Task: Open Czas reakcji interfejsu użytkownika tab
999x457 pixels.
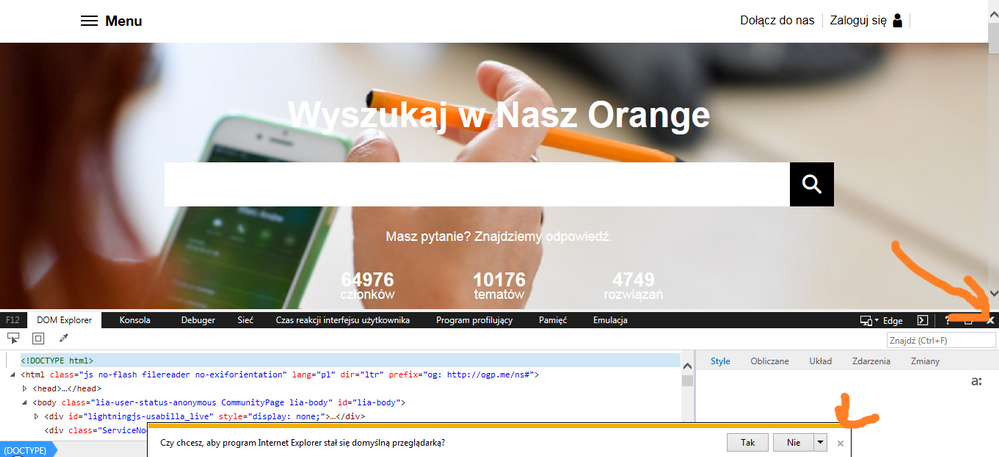Action: (343, 320)
